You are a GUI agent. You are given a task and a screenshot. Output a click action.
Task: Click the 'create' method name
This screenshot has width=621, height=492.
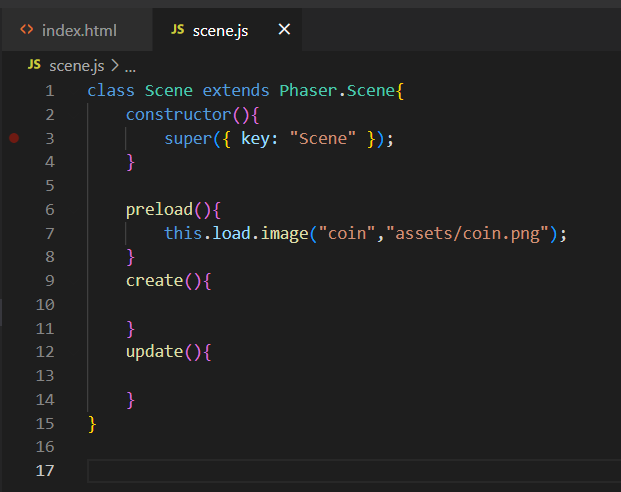click(x=154, y=280)
